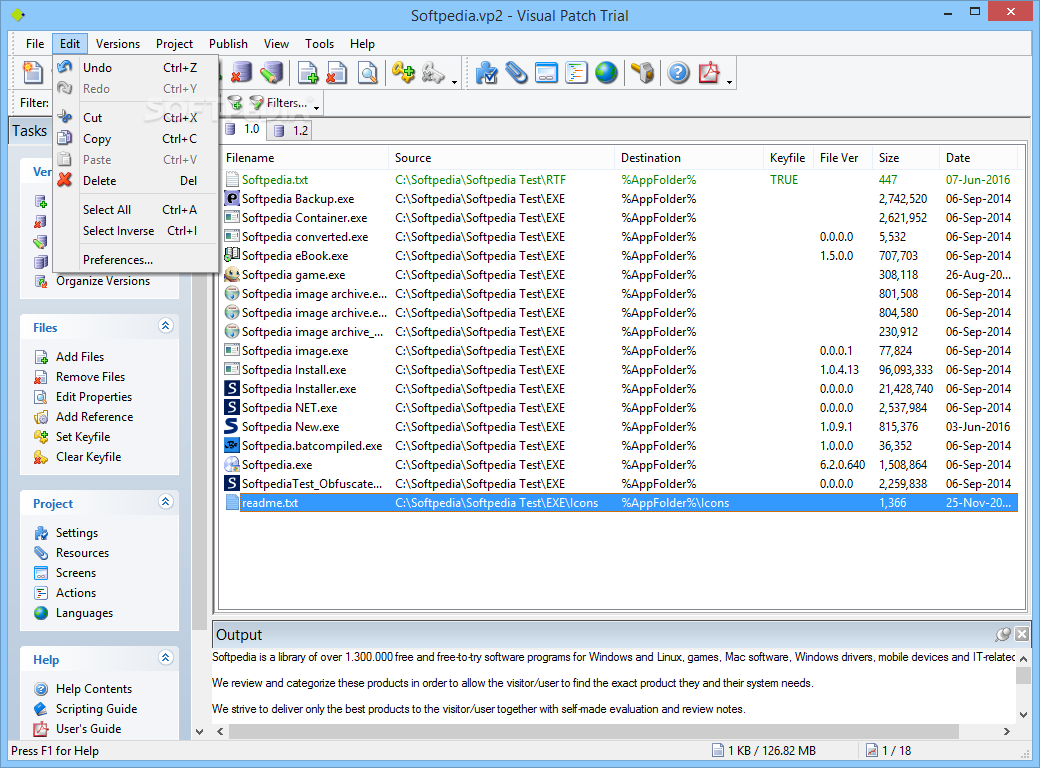Collapse the Help task section

[x=166, y=657]
